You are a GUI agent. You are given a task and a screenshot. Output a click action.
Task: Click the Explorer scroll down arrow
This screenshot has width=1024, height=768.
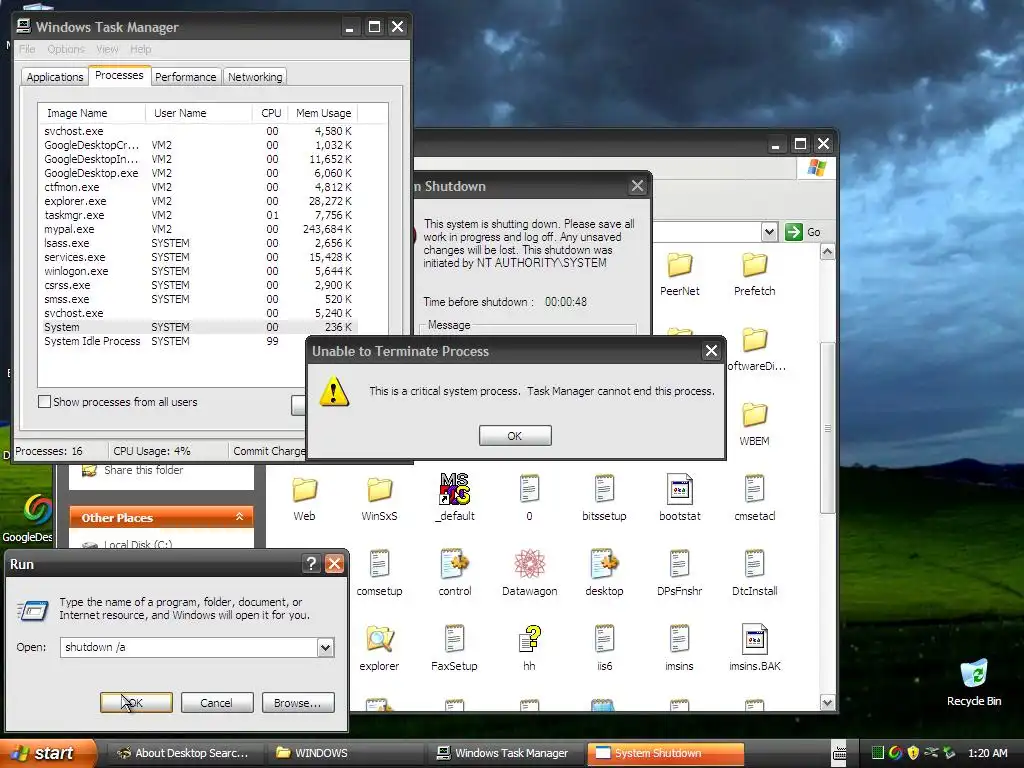pos(827,703)
